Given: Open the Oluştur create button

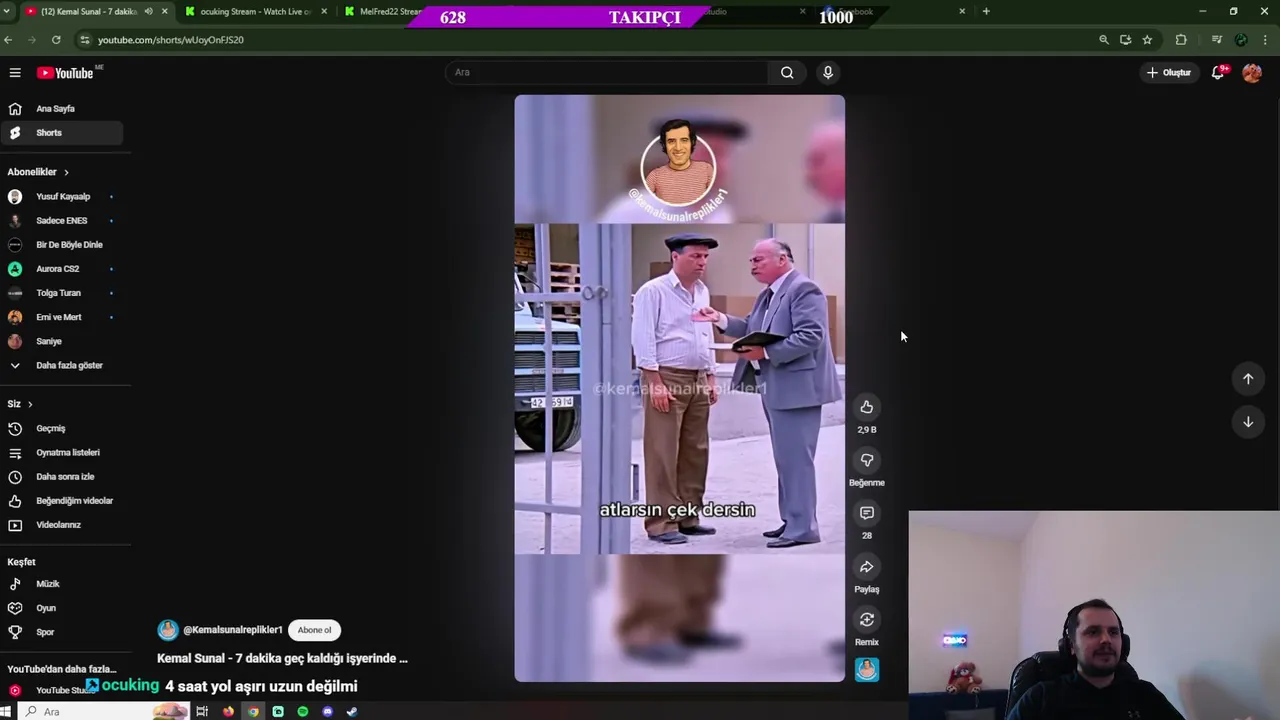Looking at the screenshot, I should pyautogui.click(x=1168, y=73).
